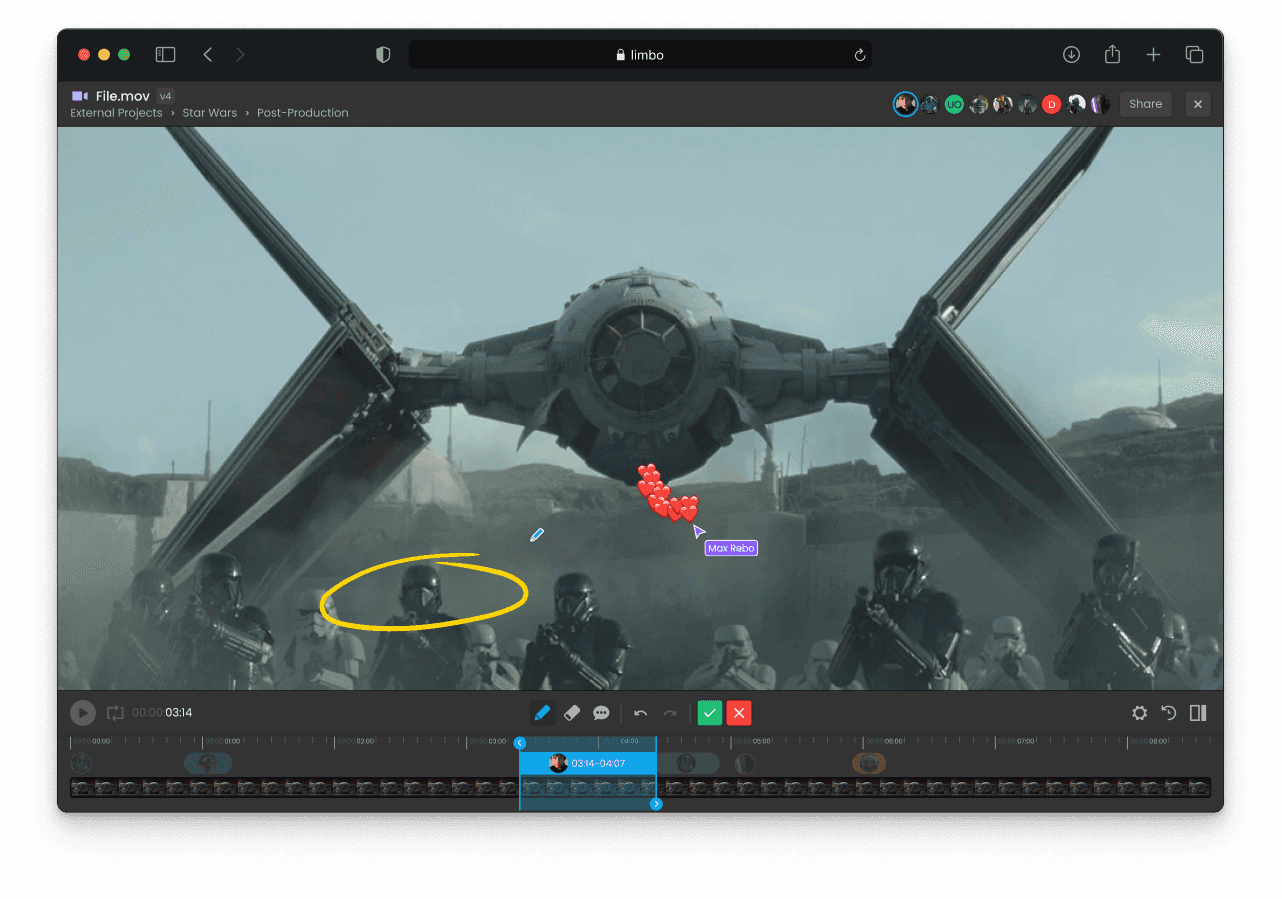
Task: Go to External Projects breadcrumb
Action: (x=116, y=113)
